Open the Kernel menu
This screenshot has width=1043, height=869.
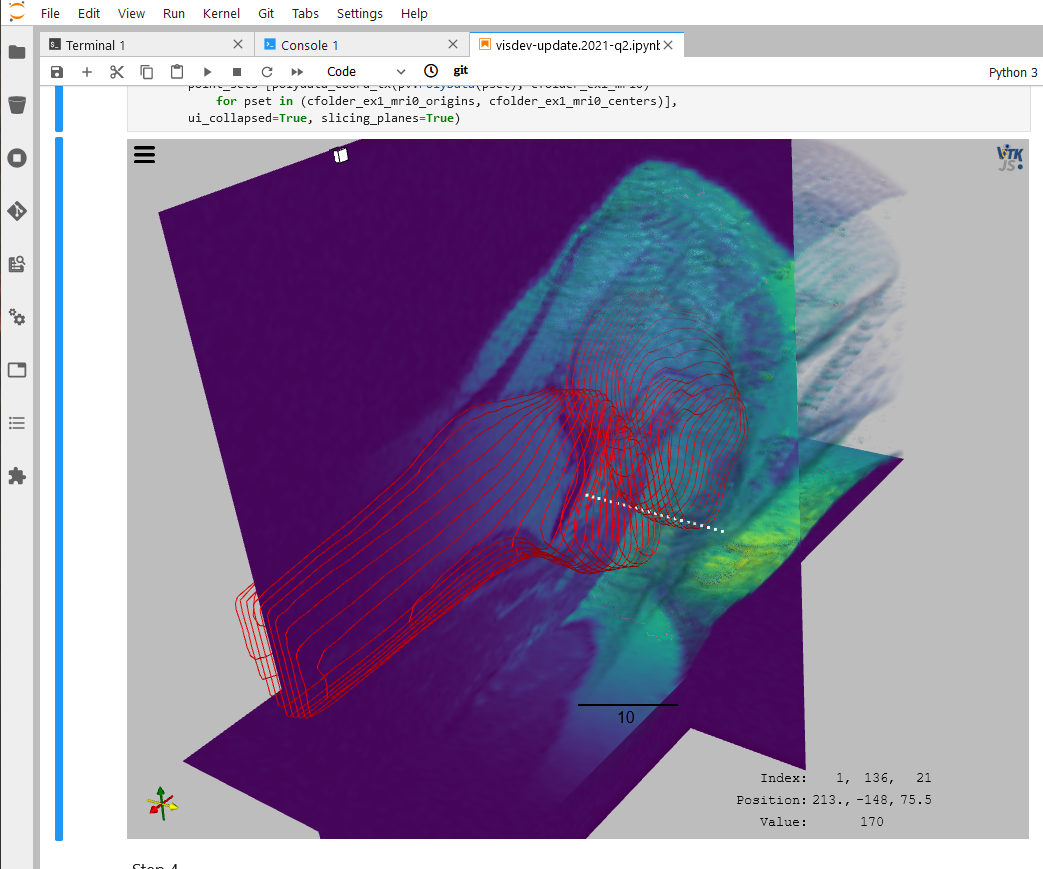pyautogui.click(x=221, y=13)
